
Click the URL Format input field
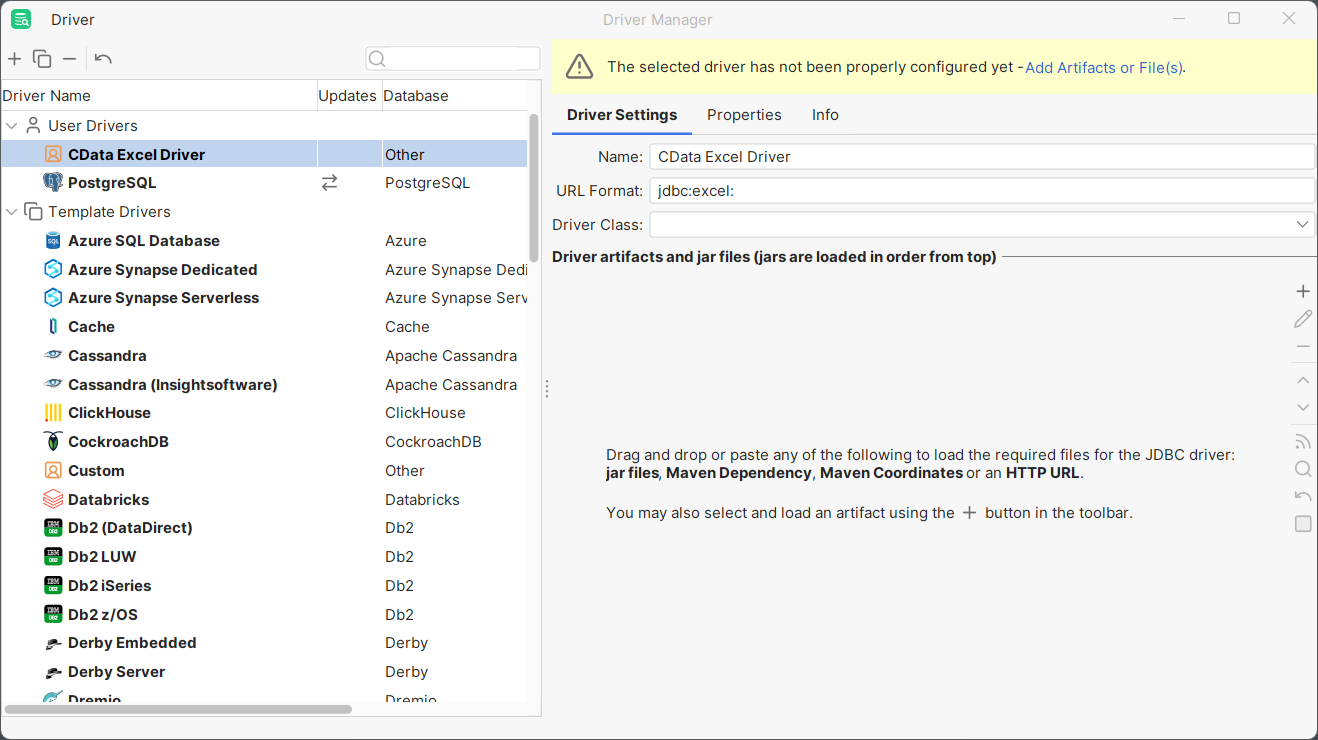click(980, 191)
